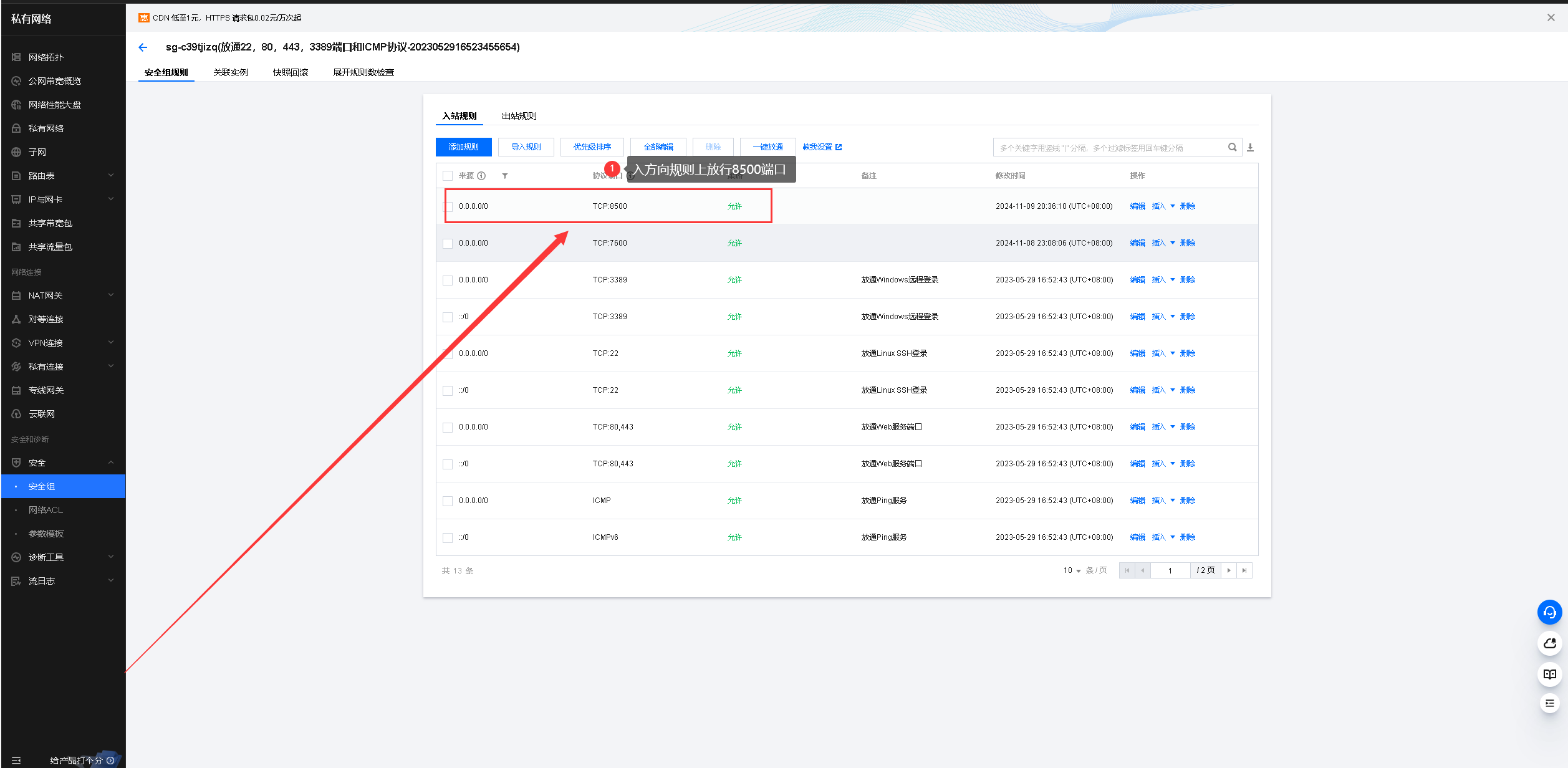Click the documentation book icon on right
1568x768 pixels.
pyautogui.click(x=1549, y=674)
